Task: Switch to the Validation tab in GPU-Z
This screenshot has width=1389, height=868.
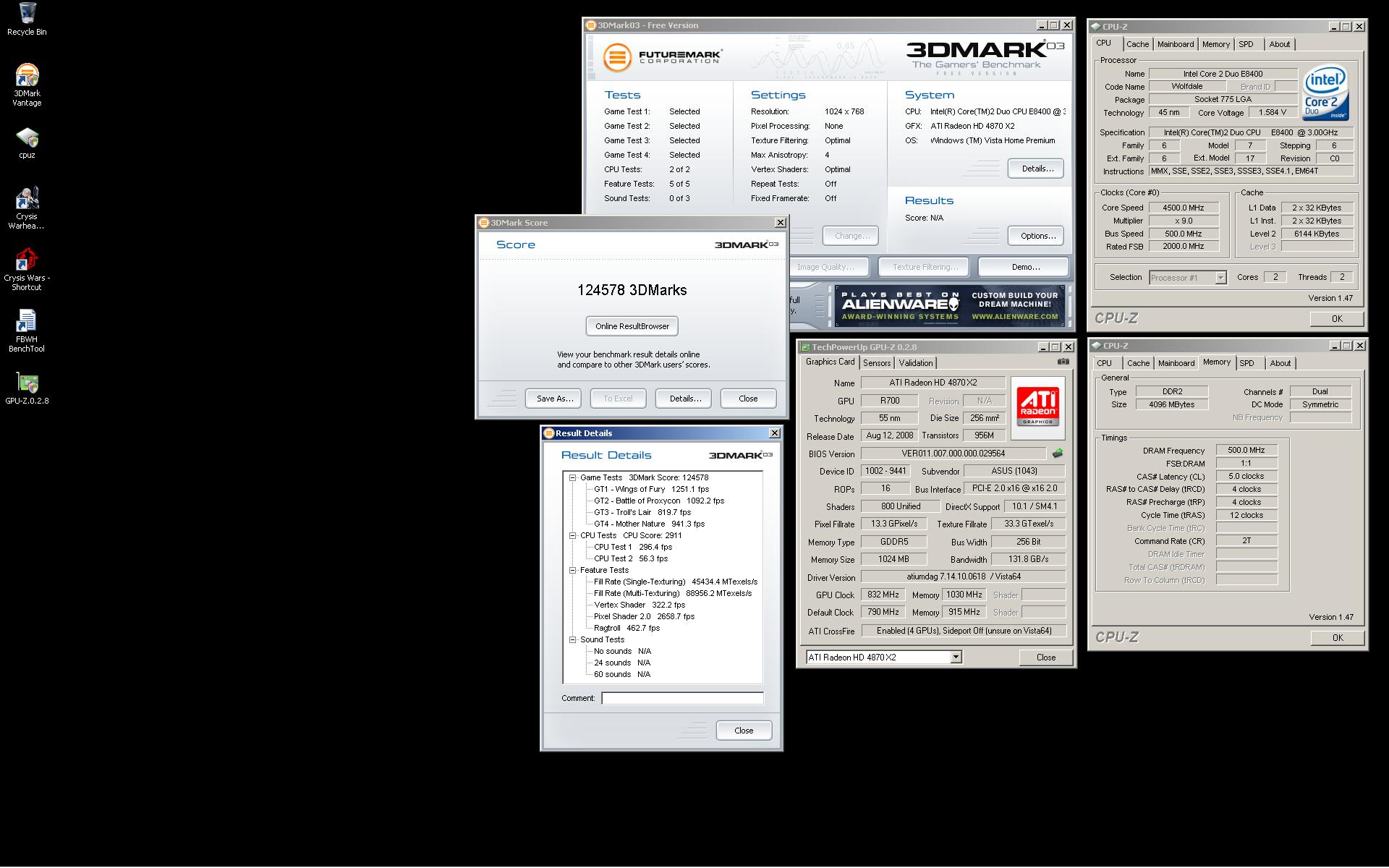Action: coord(916,363)
